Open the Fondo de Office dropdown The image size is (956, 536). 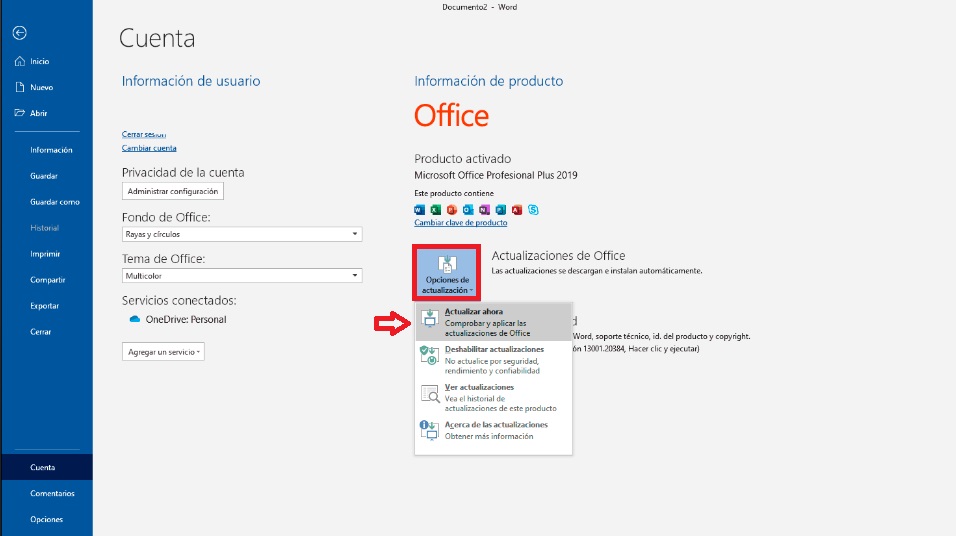point(241,234)
